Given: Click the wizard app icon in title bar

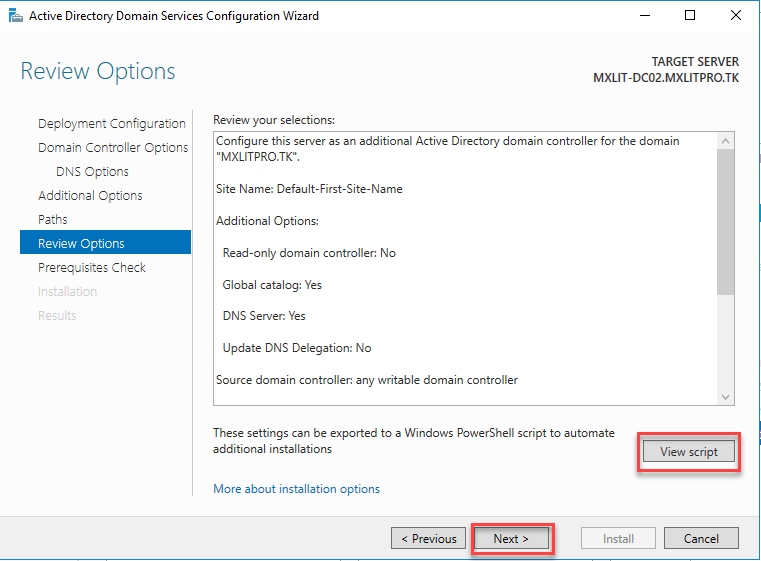Looking at the screenshot, I should click(x=14, y=16).
